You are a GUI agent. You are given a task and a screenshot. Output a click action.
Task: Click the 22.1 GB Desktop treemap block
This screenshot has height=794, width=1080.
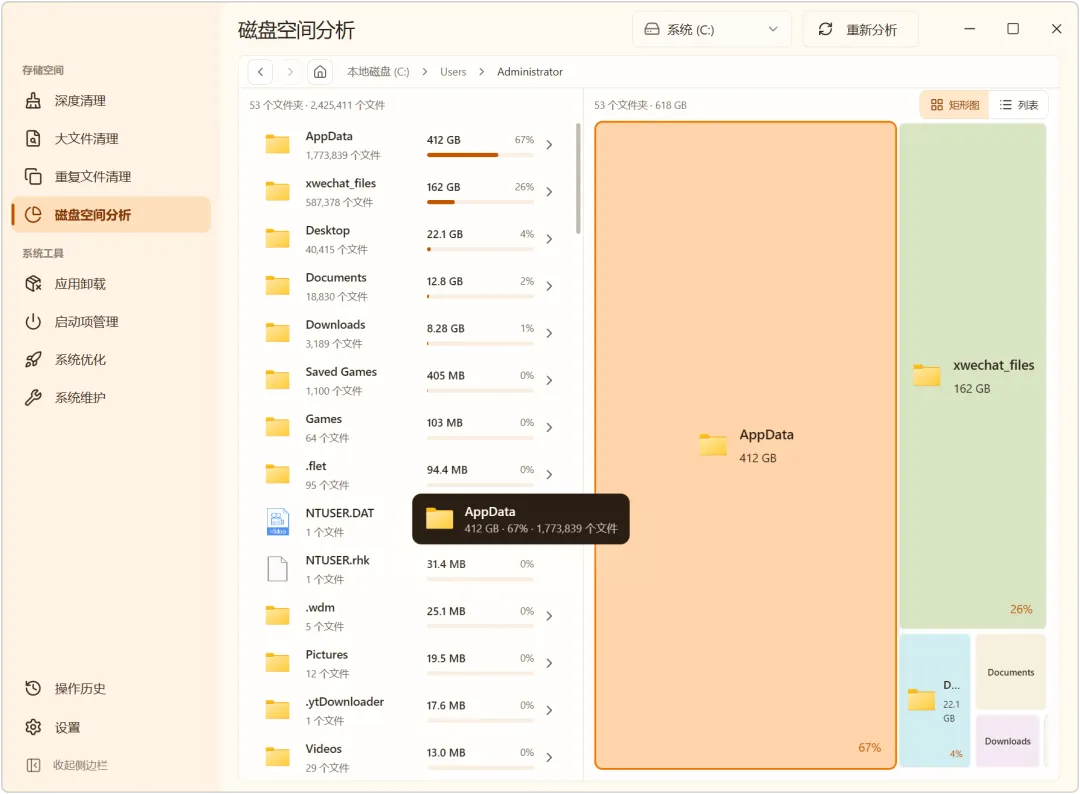pos(935,700)
